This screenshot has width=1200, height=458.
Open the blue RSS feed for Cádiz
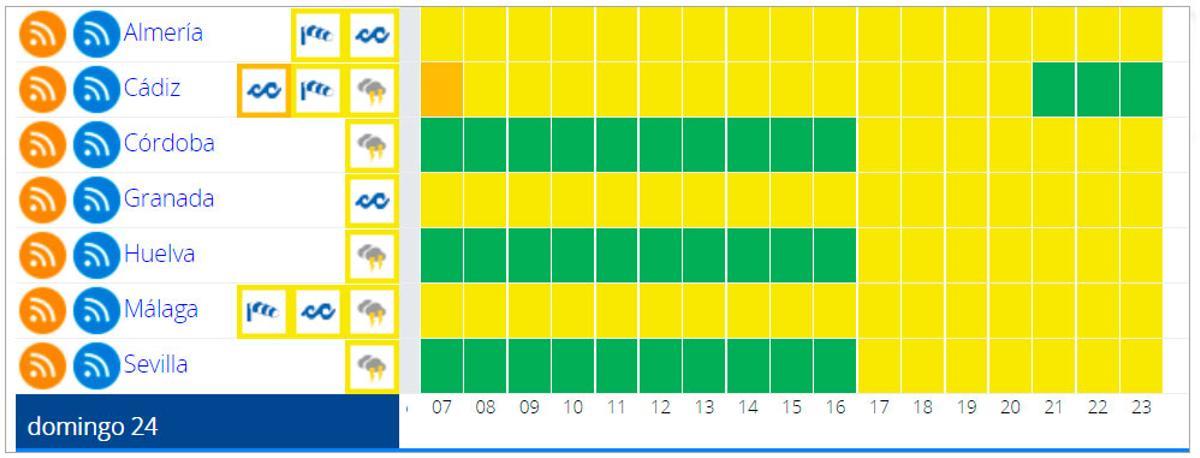(x=97, y=91)
